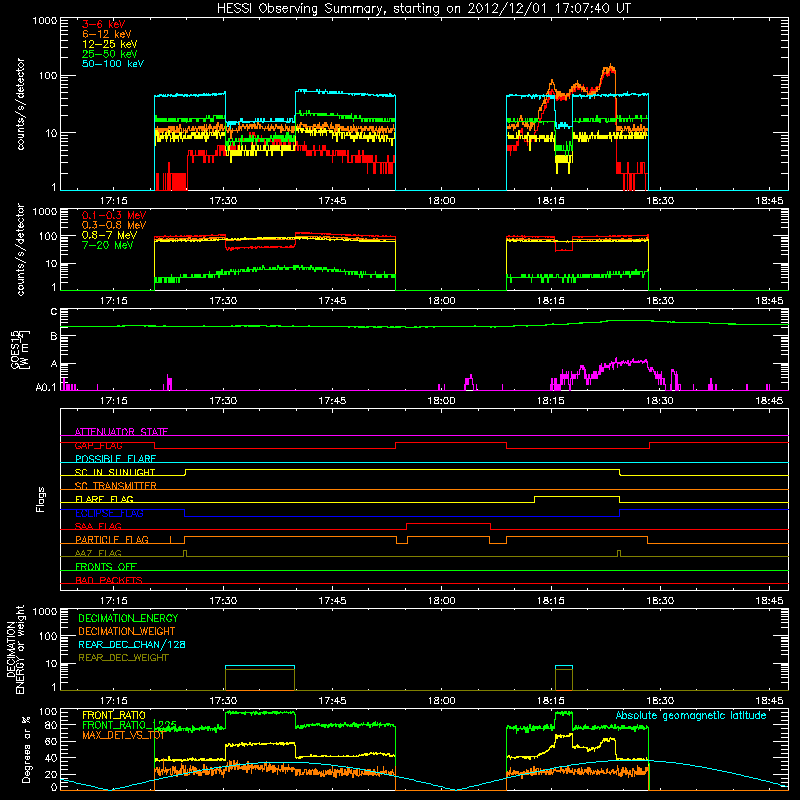Viewport: 800px width, 800px height.
Task: Click the FRONTS_OFF flag label
Action: coord(106,567)
